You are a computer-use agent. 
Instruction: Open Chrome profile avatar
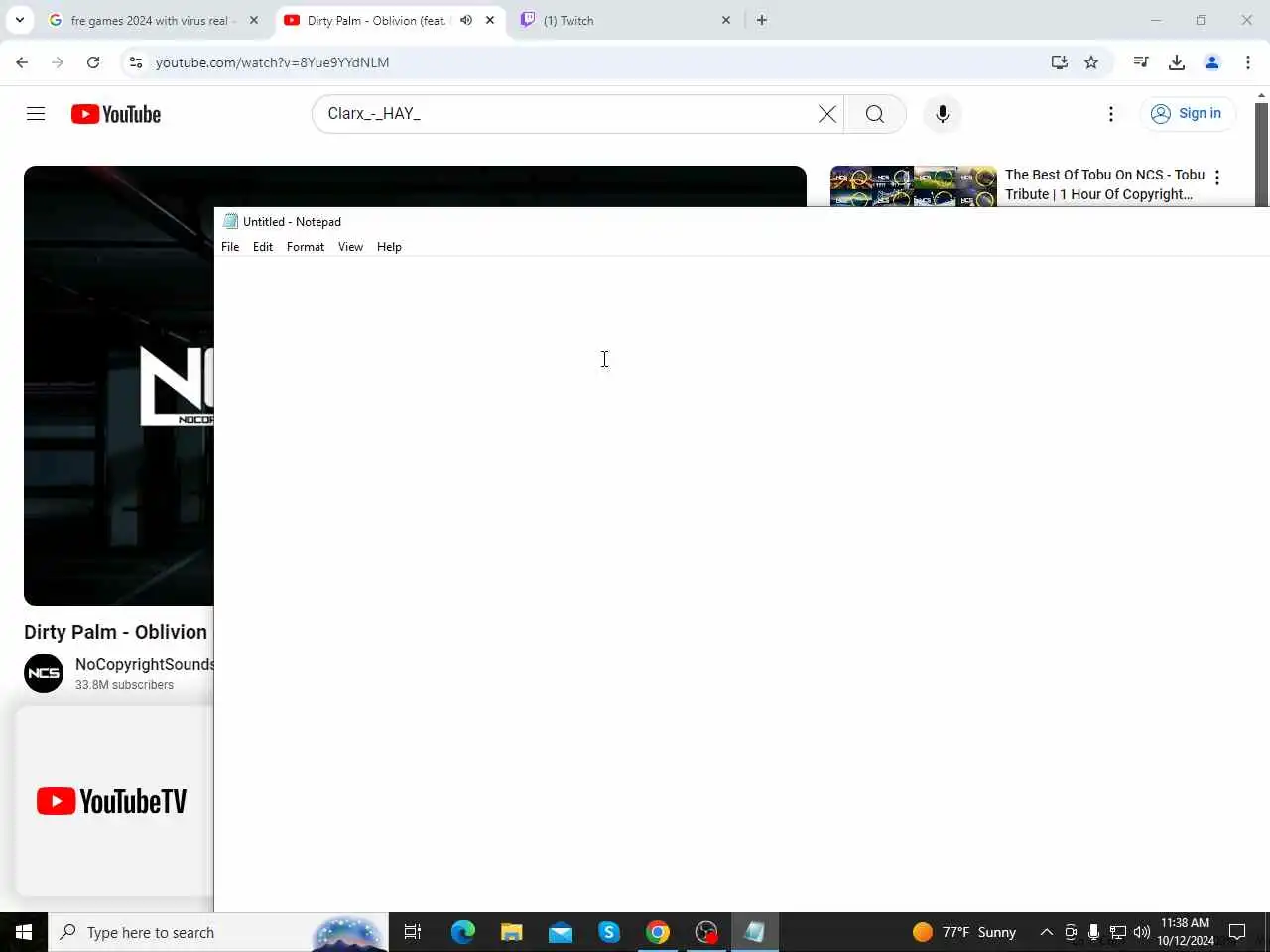pyautogui.click(x=1212, y=62)
